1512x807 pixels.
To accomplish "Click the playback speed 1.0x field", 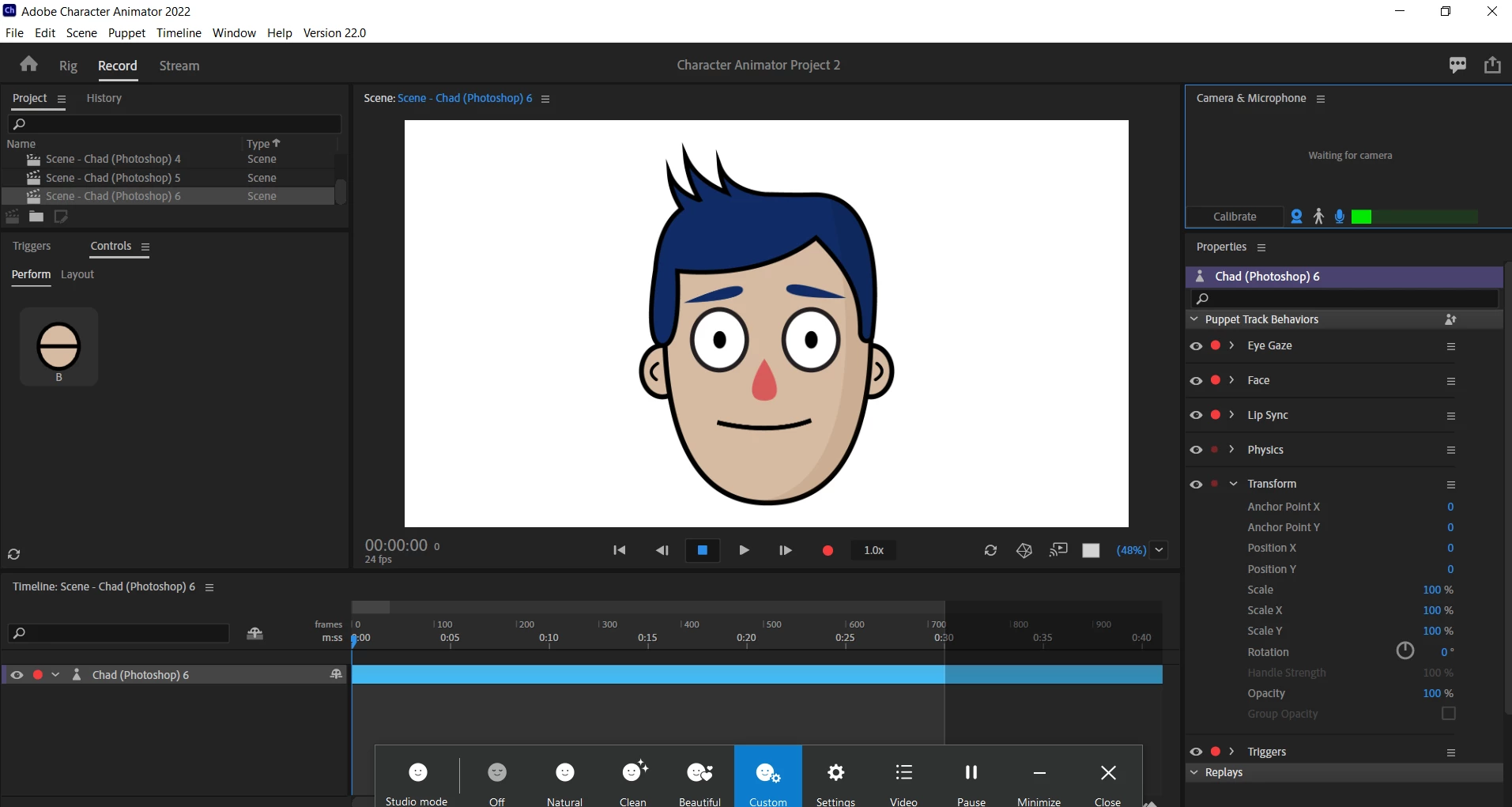I will pyautogui.click(x=873, y=550).
